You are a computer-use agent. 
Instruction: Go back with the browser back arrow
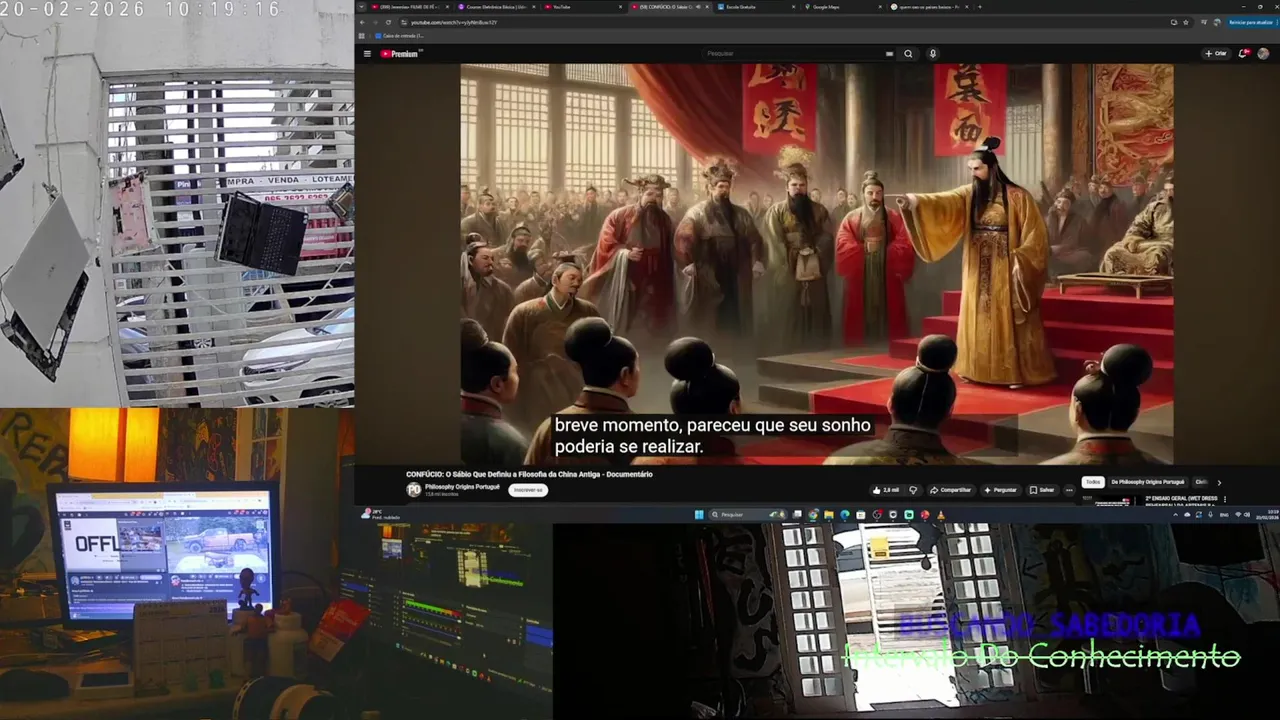pos(362,22)
